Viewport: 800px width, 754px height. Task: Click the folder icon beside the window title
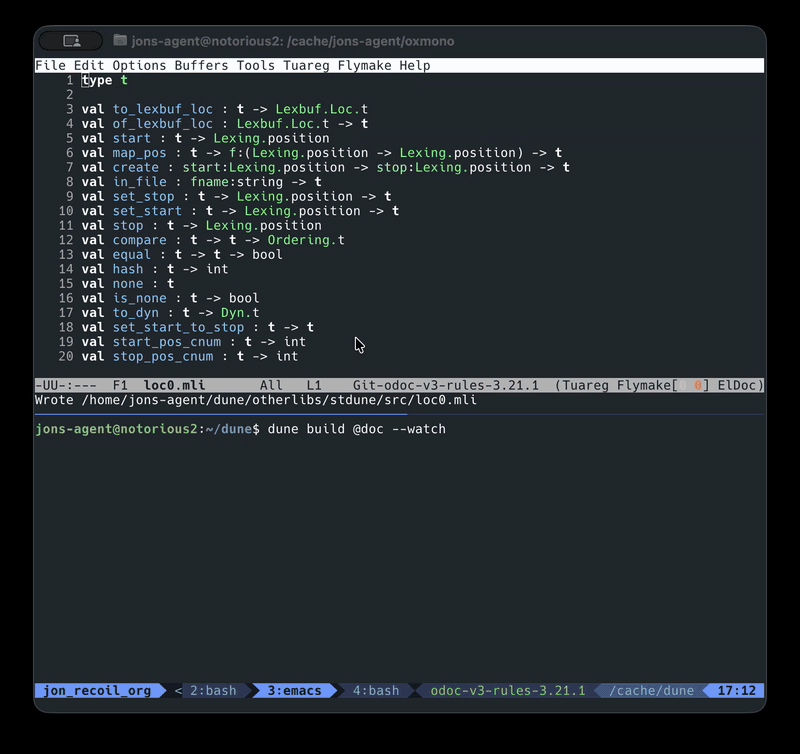pos(120,40)
